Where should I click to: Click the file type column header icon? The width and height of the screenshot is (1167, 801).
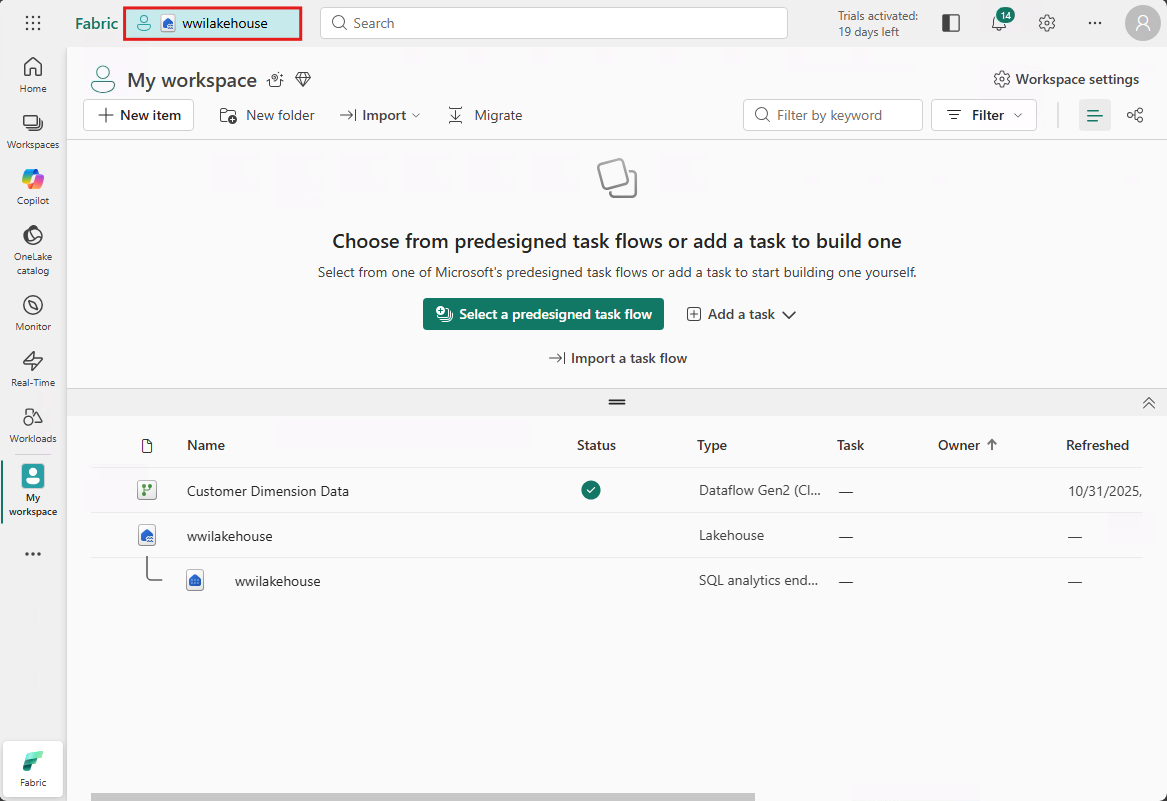pos(147,446)
